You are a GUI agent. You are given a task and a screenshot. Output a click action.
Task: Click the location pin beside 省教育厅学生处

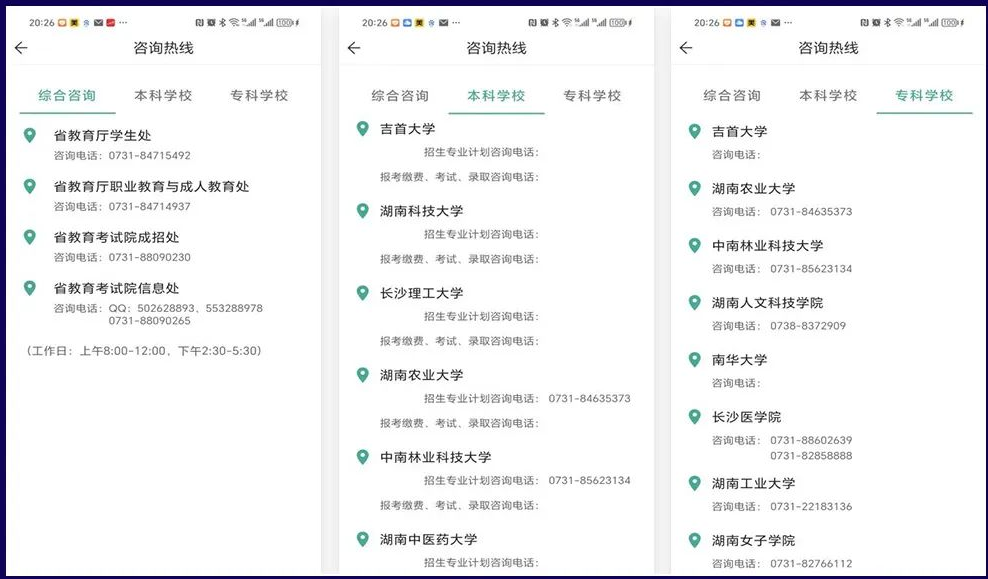pyautogui.click(x=29, y=137)
